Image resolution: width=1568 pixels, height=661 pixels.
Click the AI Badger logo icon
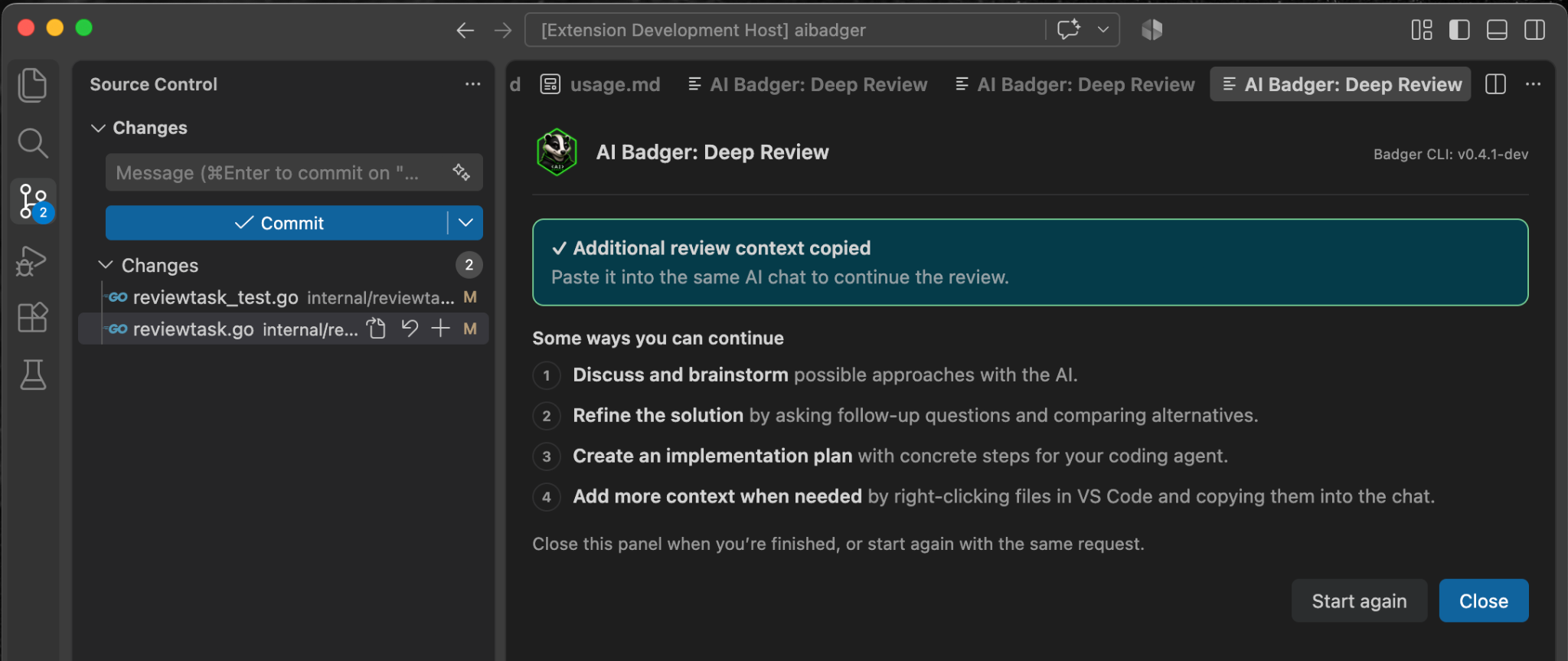click(x=557, y=152)
